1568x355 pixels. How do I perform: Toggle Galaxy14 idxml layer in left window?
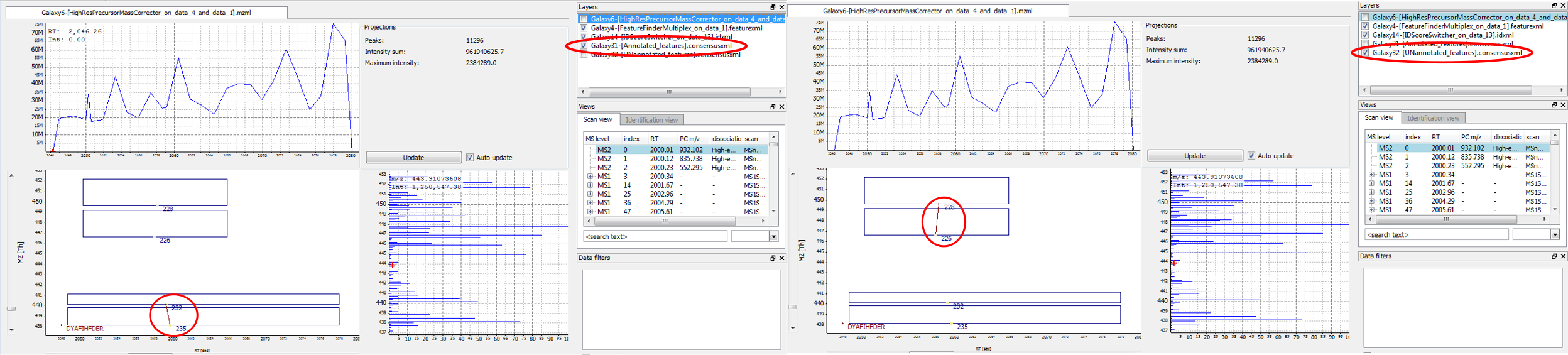pyautogui.click(x=584, y=36)
